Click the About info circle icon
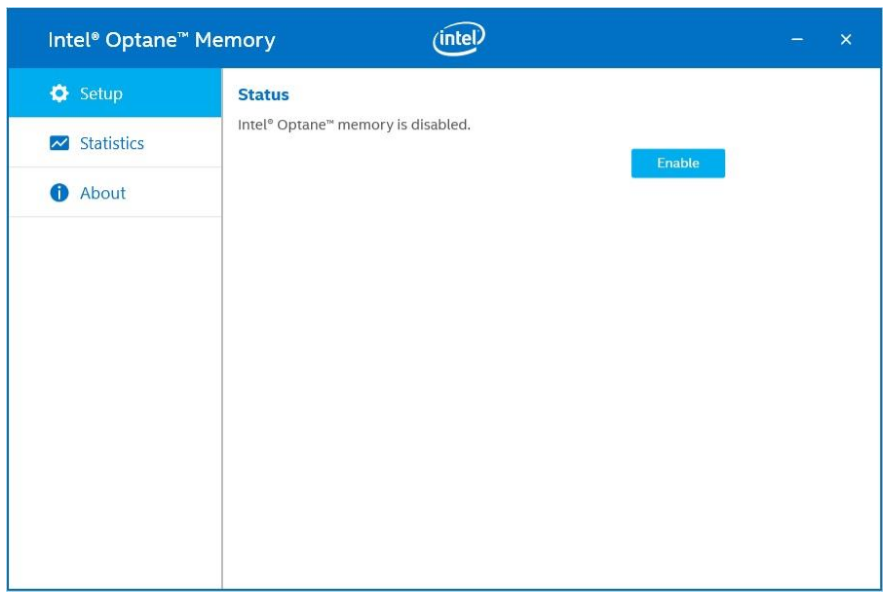 tap(59, 193)
